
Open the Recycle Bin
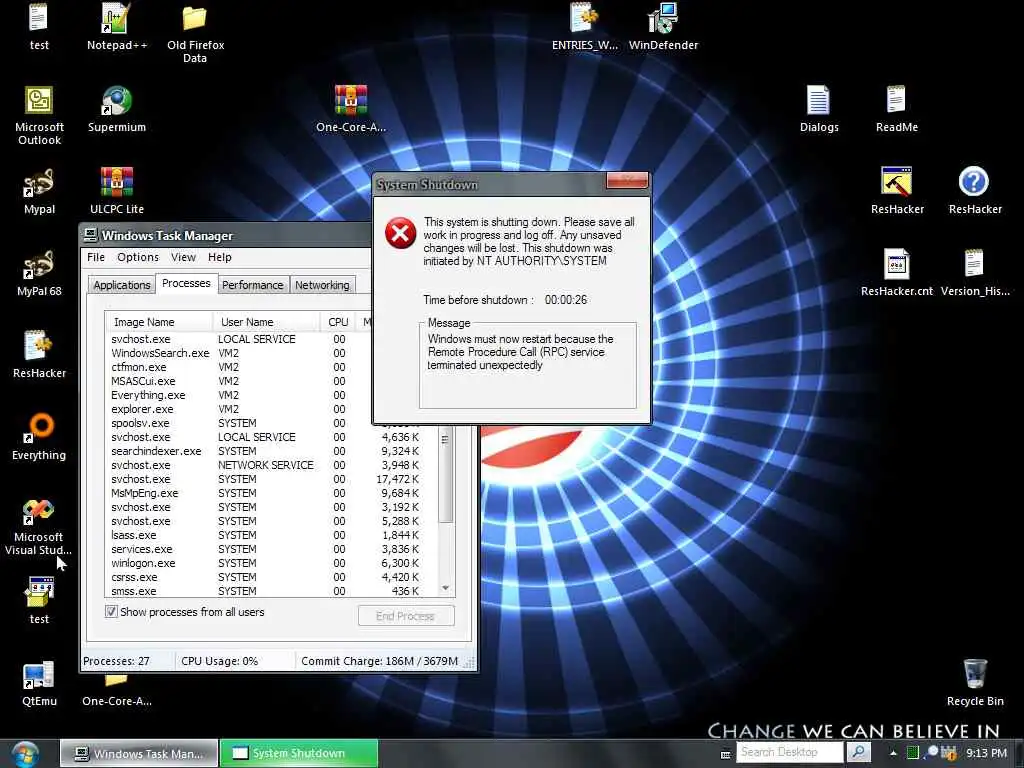974,683
